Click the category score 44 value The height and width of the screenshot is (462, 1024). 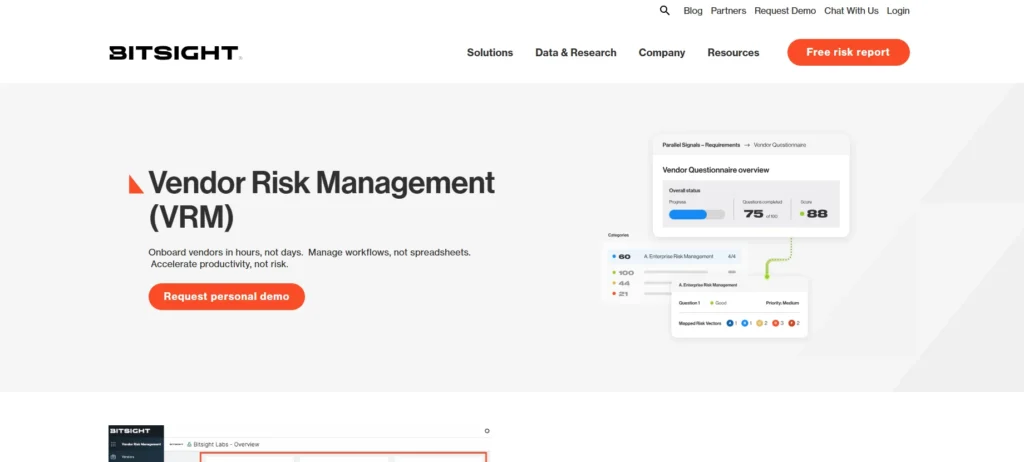[x=624, y=283]
